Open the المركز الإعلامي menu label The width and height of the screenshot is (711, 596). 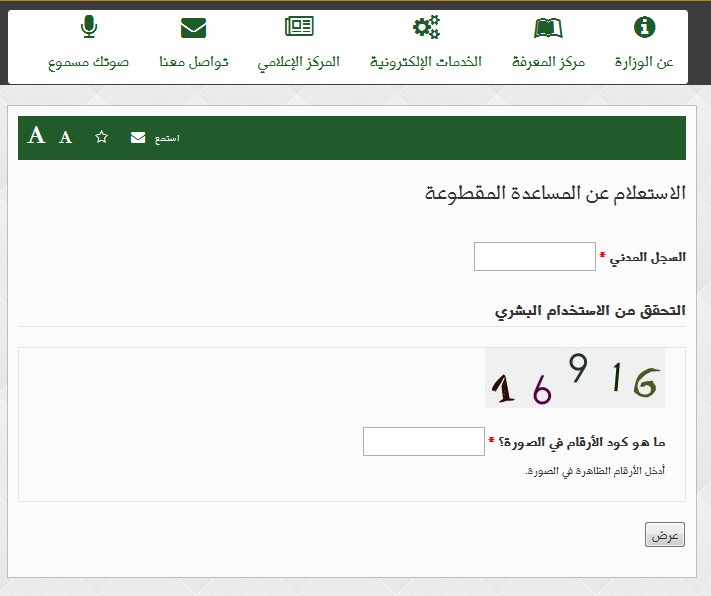[298, 63]
